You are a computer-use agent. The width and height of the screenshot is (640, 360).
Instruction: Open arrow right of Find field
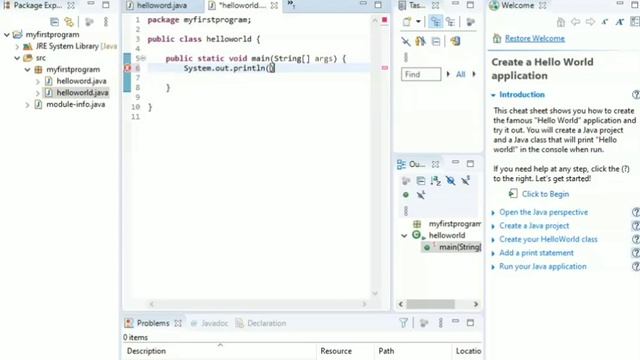pos(448,74)
